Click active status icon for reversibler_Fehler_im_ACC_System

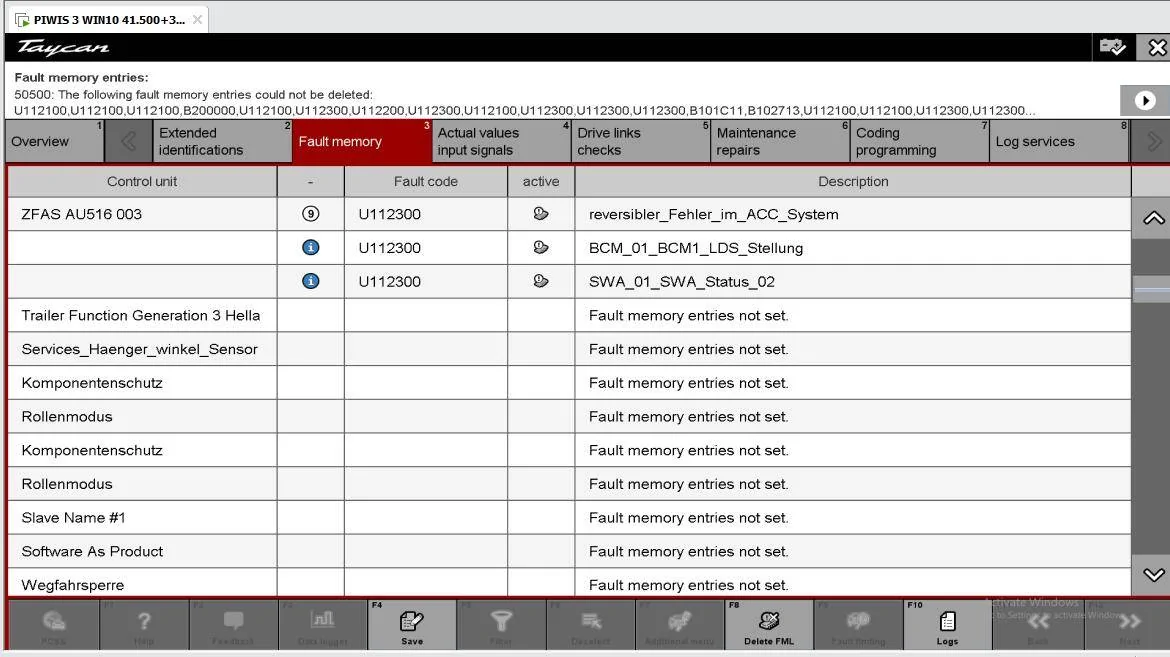[541, 214]
